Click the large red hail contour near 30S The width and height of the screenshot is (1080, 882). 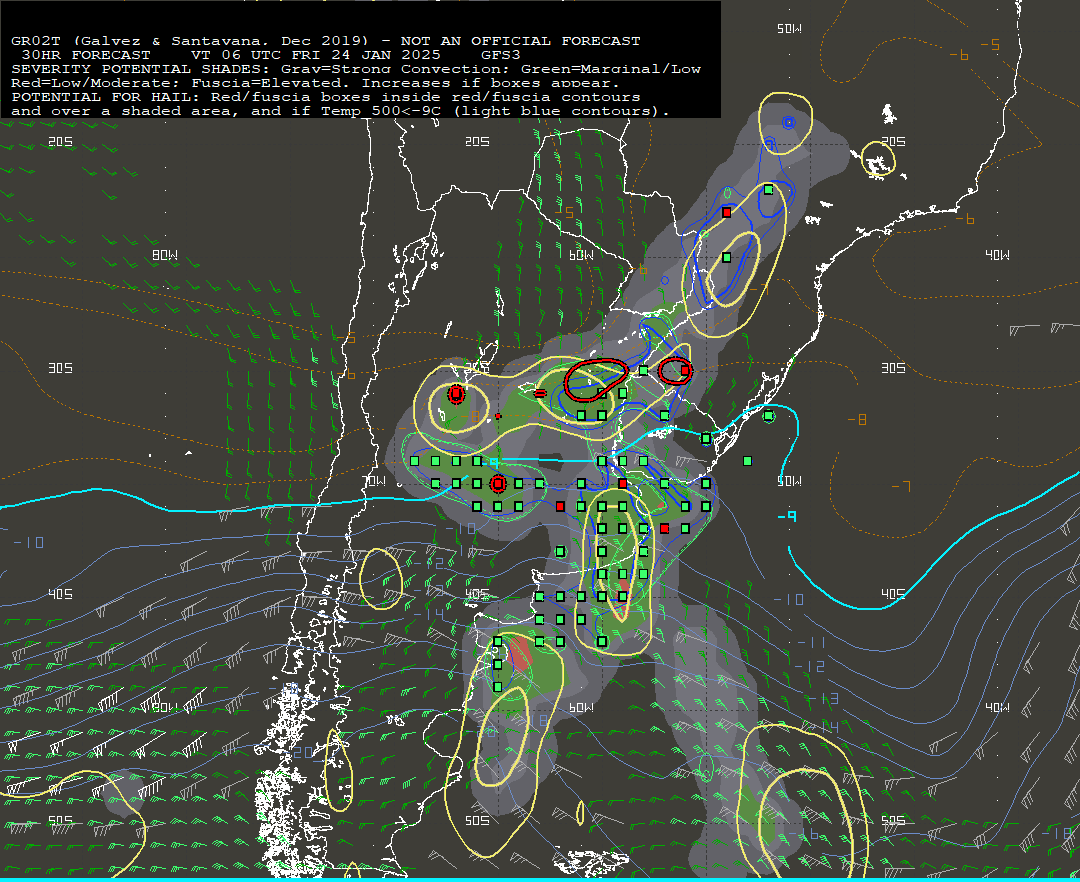click(x=596, y=379)
